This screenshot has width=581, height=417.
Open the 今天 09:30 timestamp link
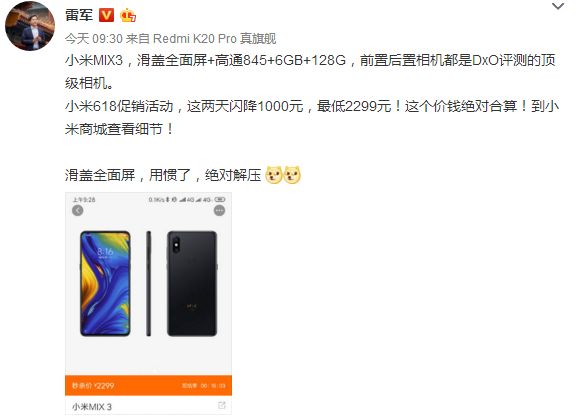94,39
